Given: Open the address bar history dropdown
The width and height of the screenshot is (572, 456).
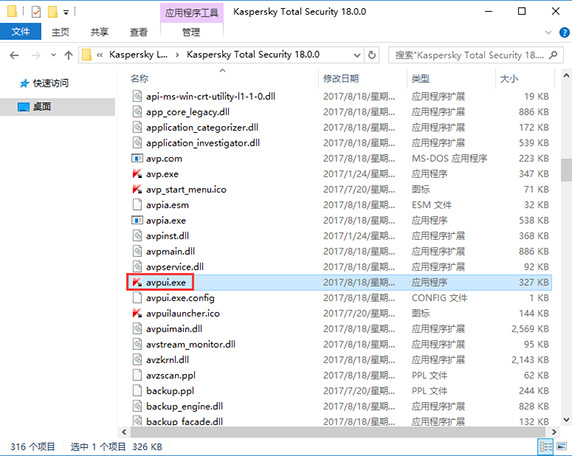Looking at the screenshot, I should click(357, 55).
